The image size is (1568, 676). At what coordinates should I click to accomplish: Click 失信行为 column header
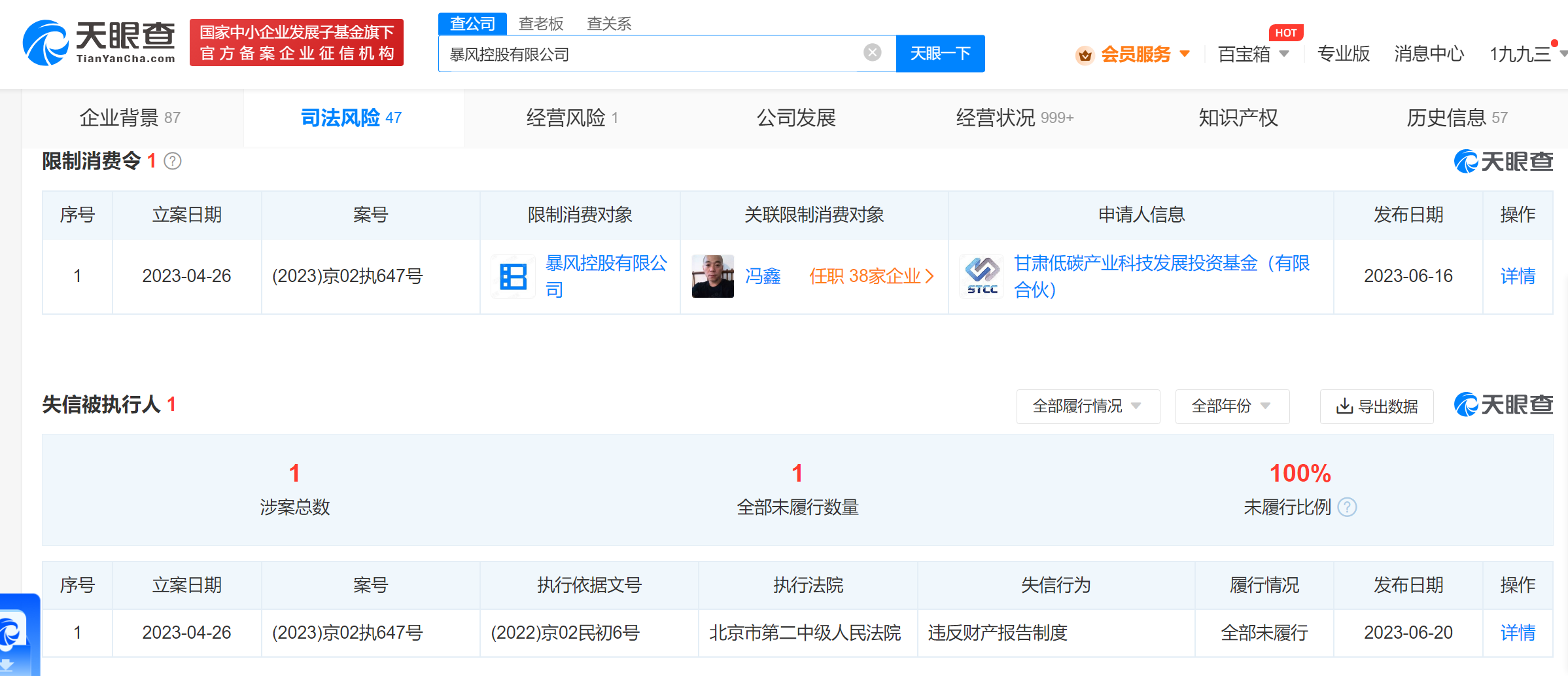[x=1056, y=585]
